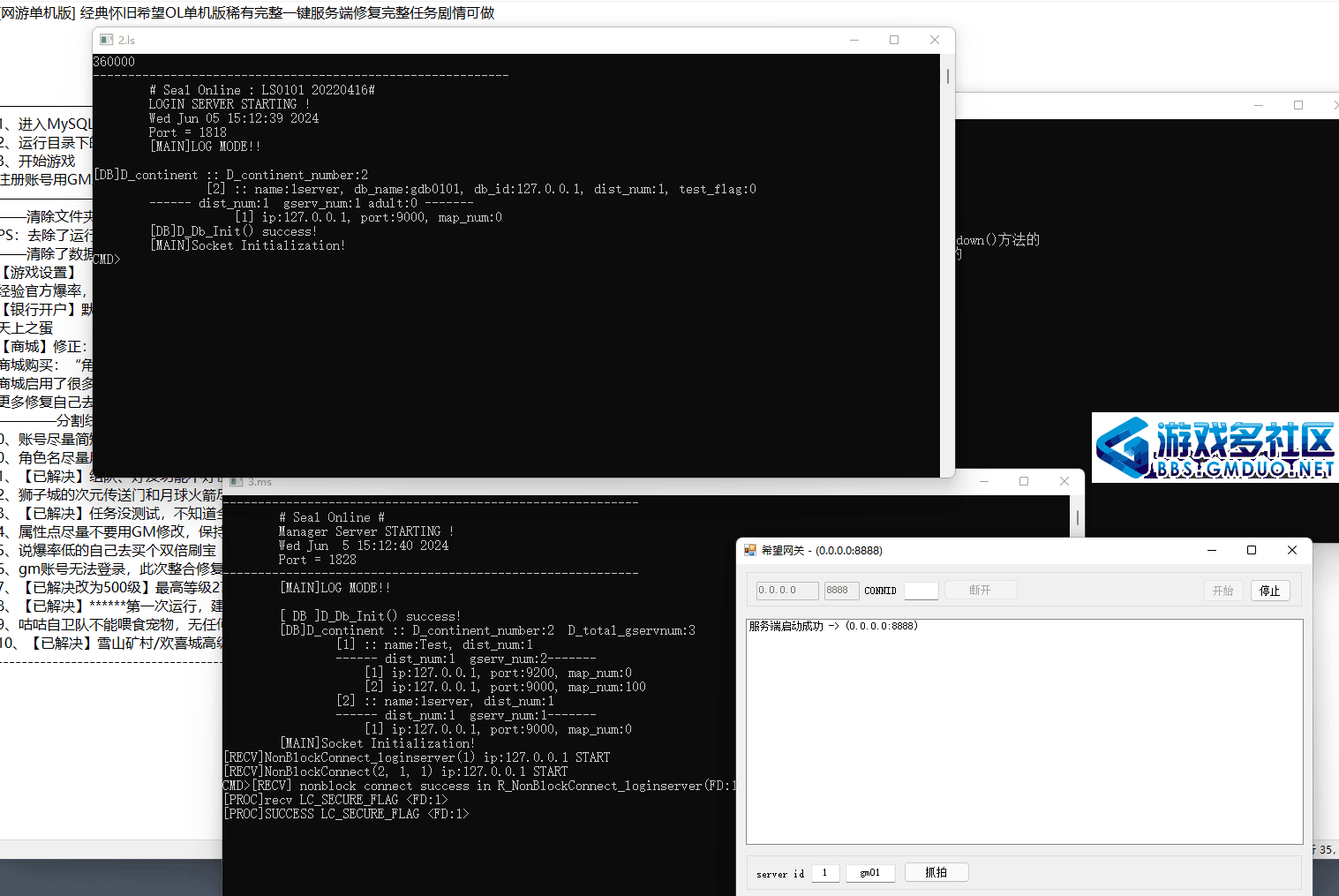The image size is (1339, 896).
Task: Click the 2.ls window title text
Action: click(127, 41)
